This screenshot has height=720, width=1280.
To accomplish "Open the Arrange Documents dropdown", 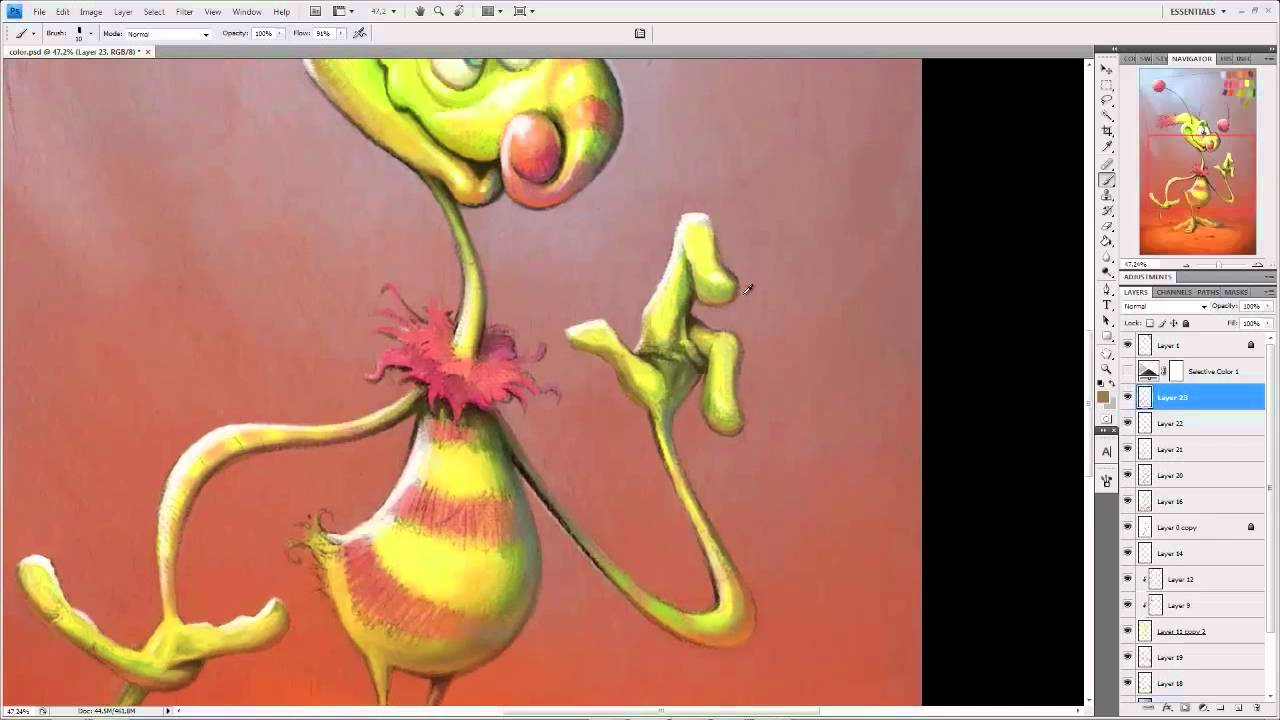I will (x=492, y=11).
